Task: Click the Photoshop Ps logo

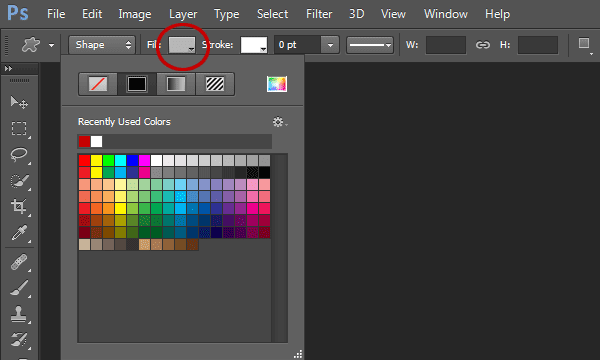Action: coord(18,13)
